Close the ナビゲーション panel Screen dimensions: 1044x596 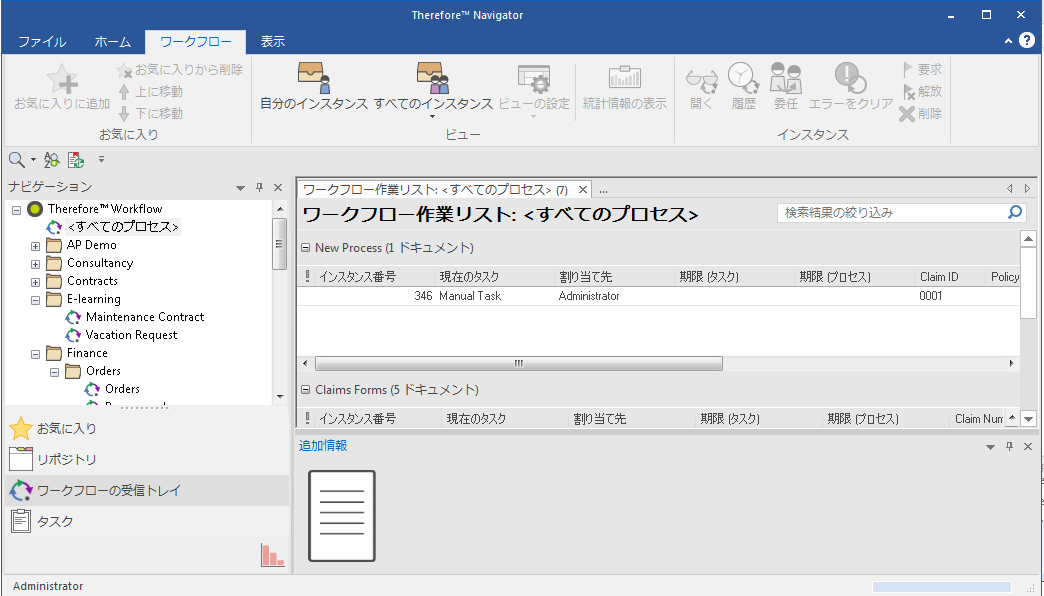278,188
